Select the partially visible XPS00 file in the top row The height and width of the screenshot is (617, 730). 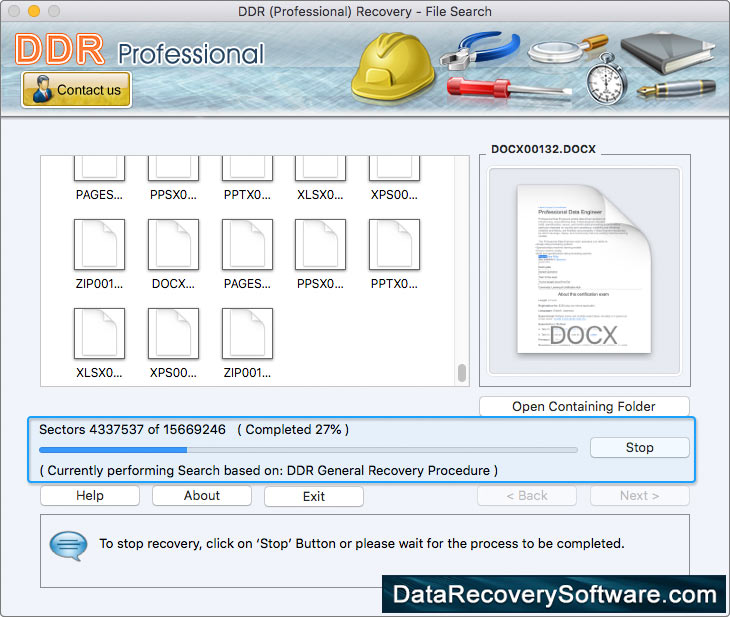tap(394, 169)
